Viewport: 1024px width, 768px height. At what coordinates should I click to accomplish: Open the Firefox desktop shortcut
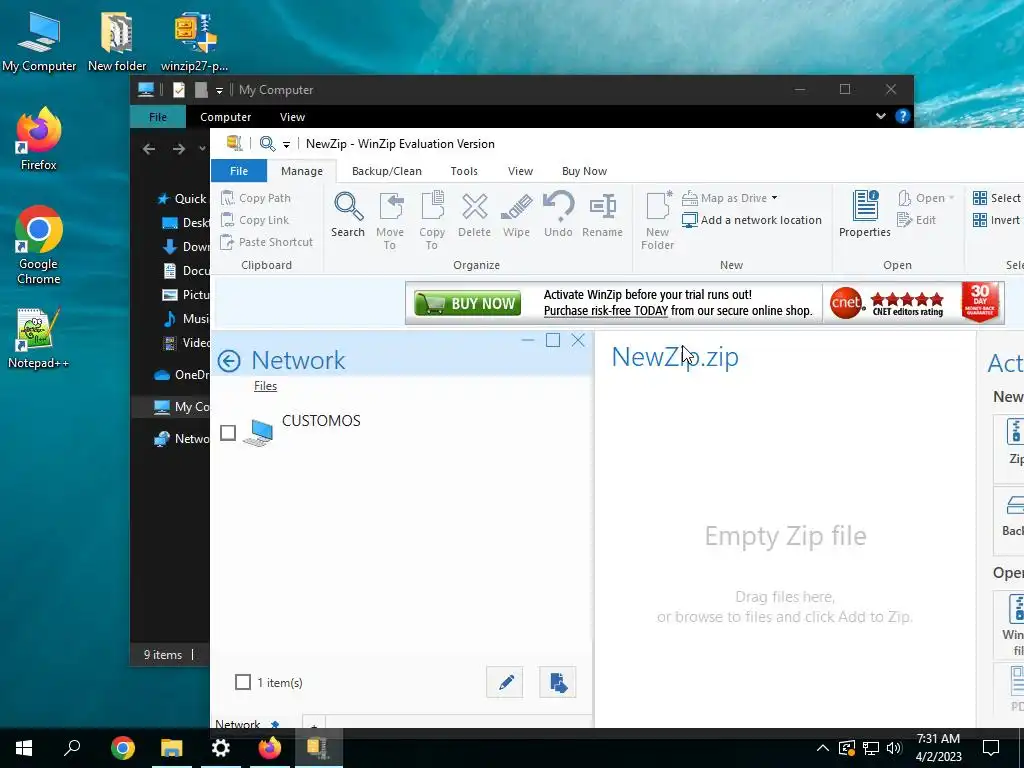(x=39, y=140)
